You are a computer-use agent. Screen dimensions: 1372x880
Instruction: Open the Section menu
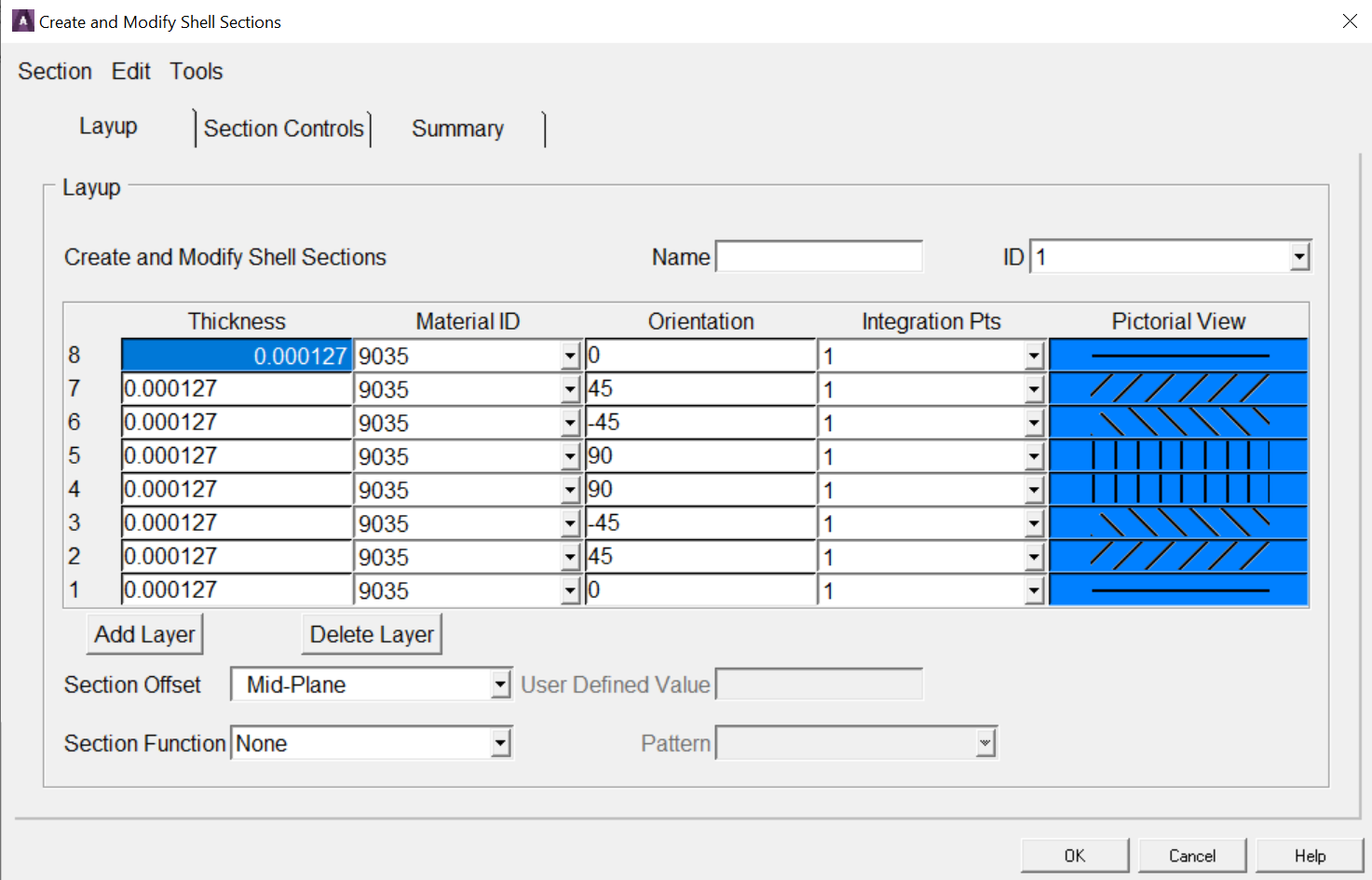click(54, 71)
